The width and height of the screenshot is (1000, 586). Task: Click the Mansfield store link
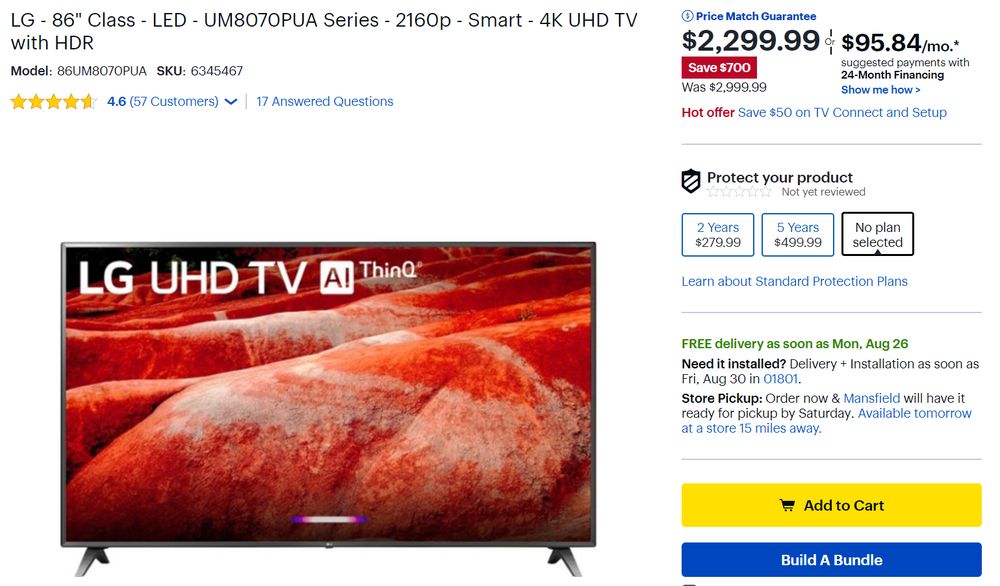871,399
